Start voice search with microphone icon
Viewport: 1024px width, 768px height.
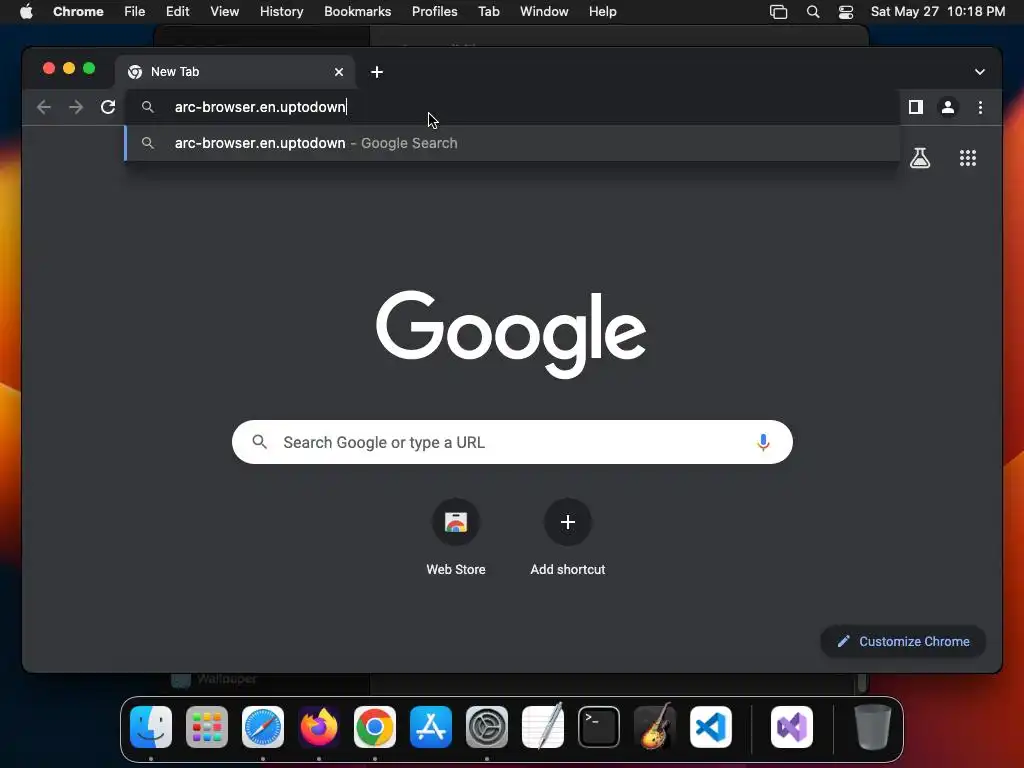(763, 442)
